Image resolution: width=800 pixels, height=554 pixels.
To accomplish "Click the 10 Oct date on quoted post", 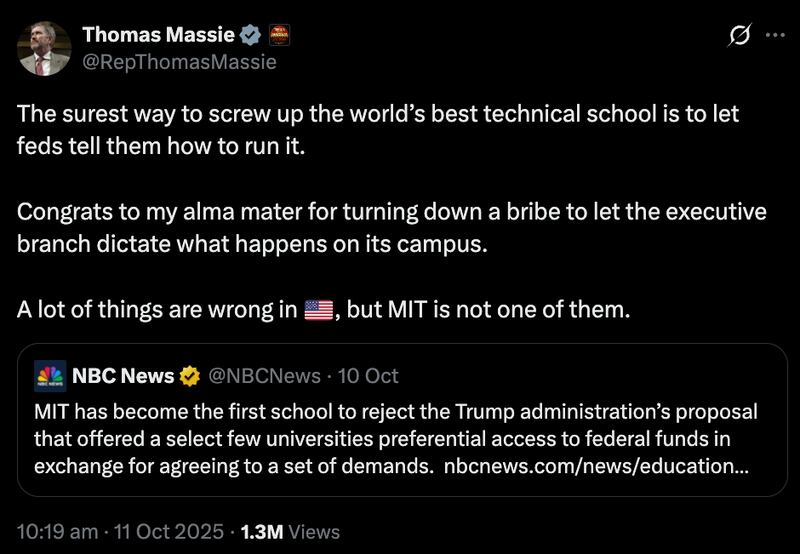I will point(368,376).
